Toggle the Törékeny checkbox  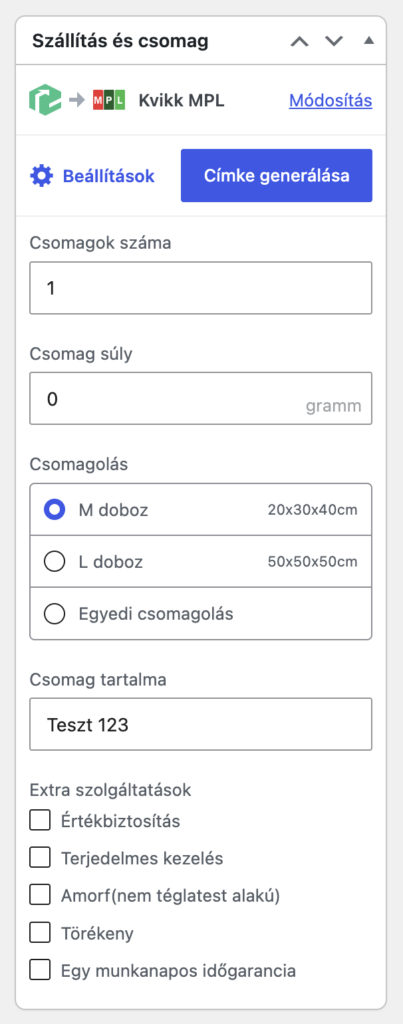[x=40, y=933]
